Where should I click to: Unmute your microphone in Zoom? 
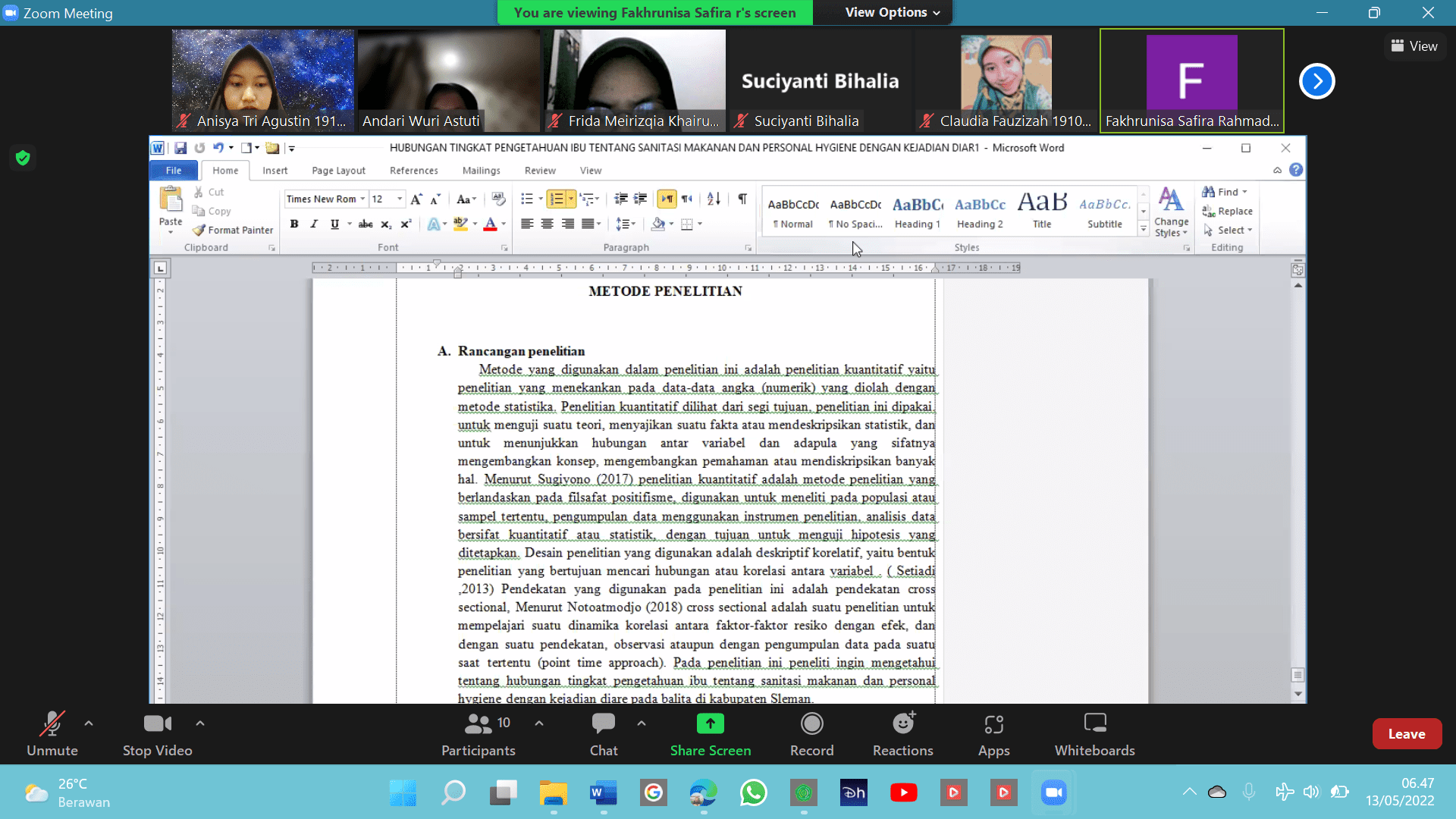point(52,734)
